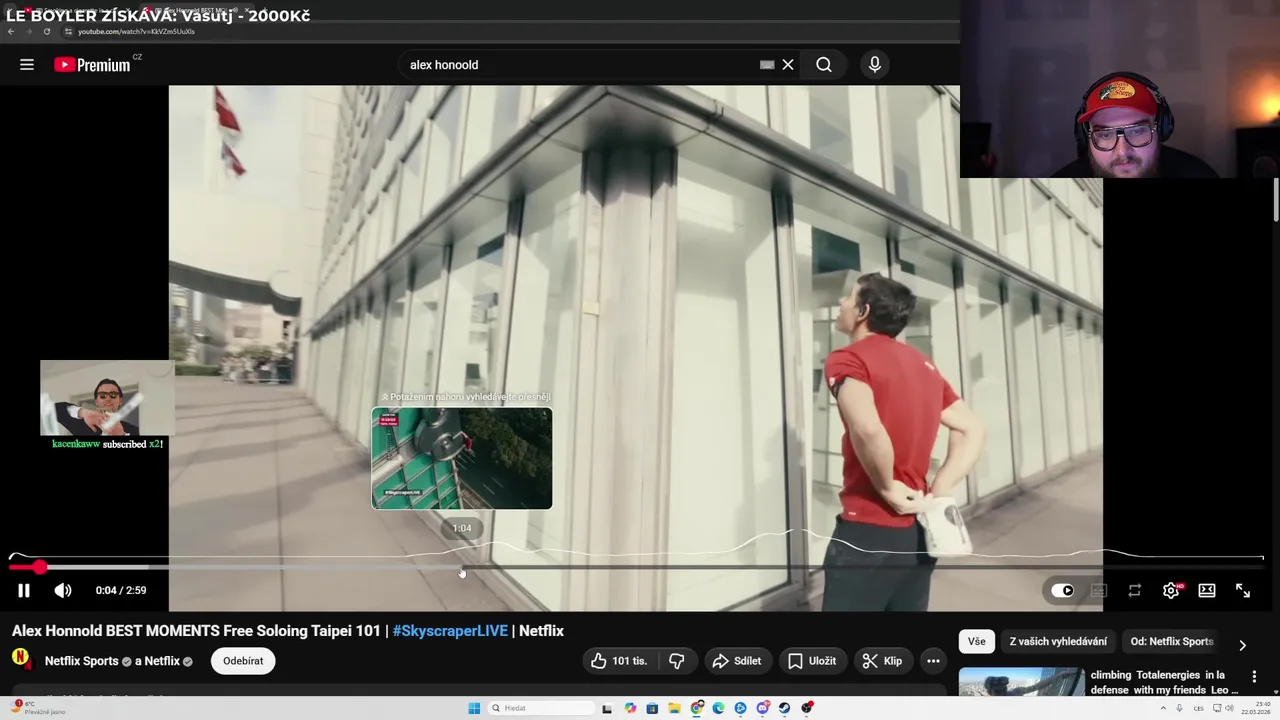Toggle the loop playback button

(1135, 591)
